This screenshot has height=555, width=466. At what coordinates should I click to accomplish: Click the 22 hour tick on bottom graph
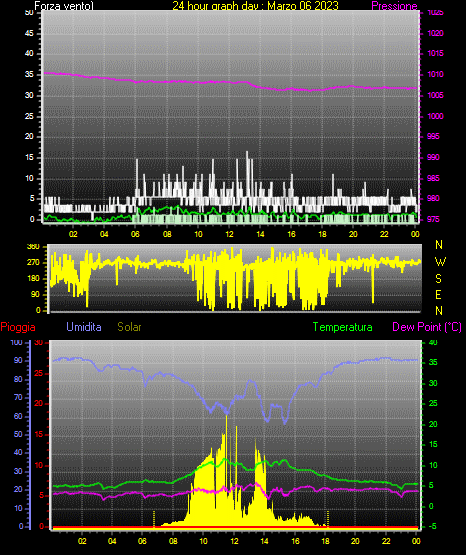[386, 541]
